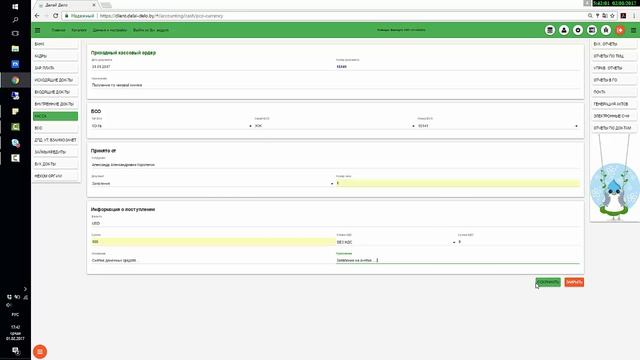The width and height of the screenshot is (640, 360).
Task: Click the orange Закрыть button
Action: coord(574,282)
